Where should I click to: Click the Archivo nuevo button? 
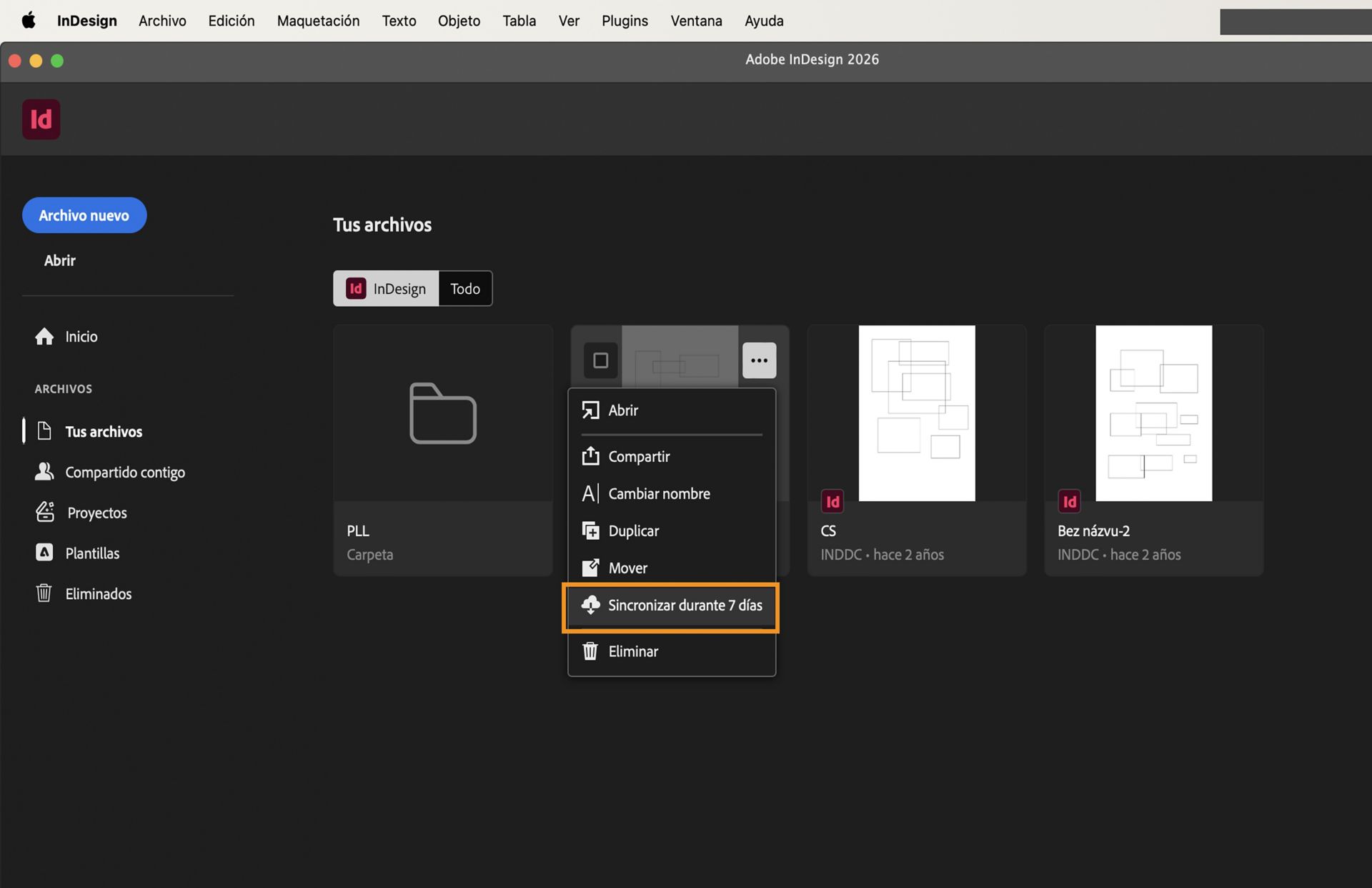tap(84, 214)
